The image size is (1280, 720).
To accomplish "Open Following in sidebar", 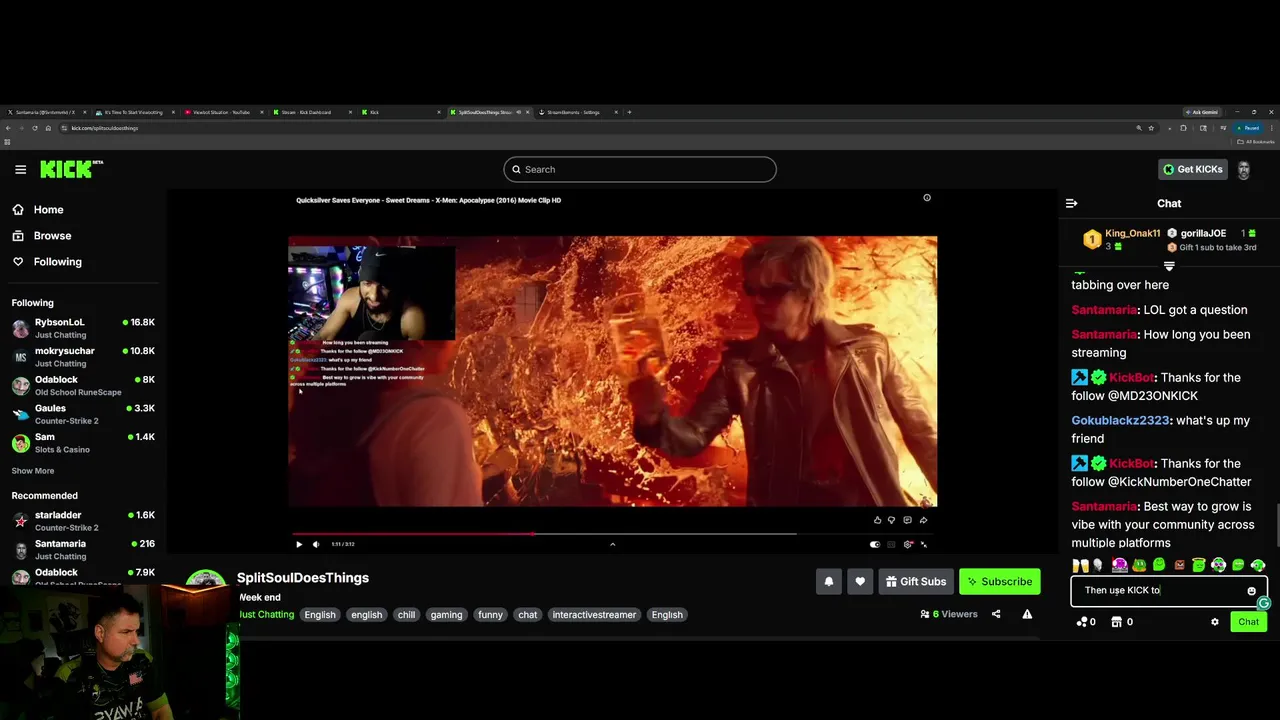I will (47, 262).
